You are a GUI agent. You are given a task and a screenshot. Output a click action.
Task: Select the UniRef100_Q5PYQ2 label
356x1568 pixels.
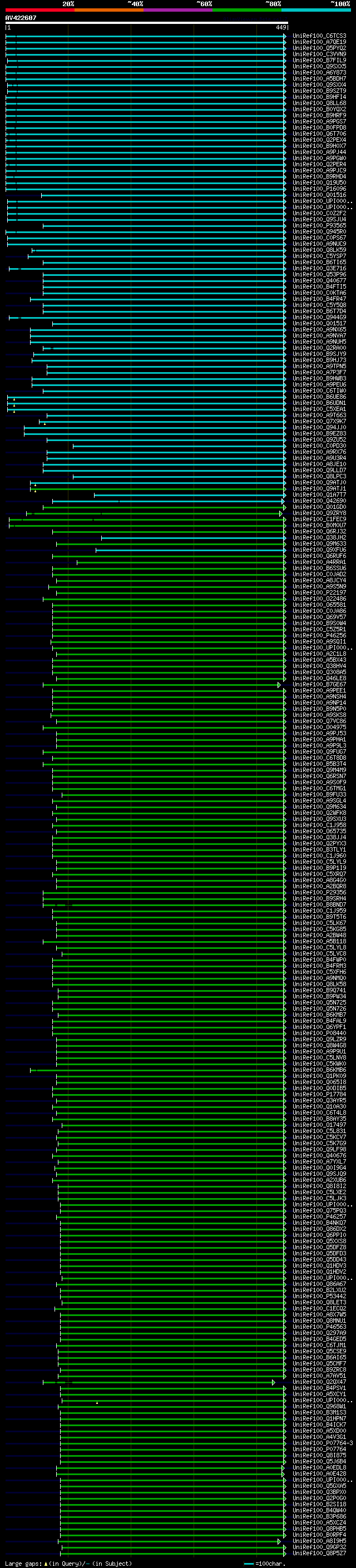point(319,48)
